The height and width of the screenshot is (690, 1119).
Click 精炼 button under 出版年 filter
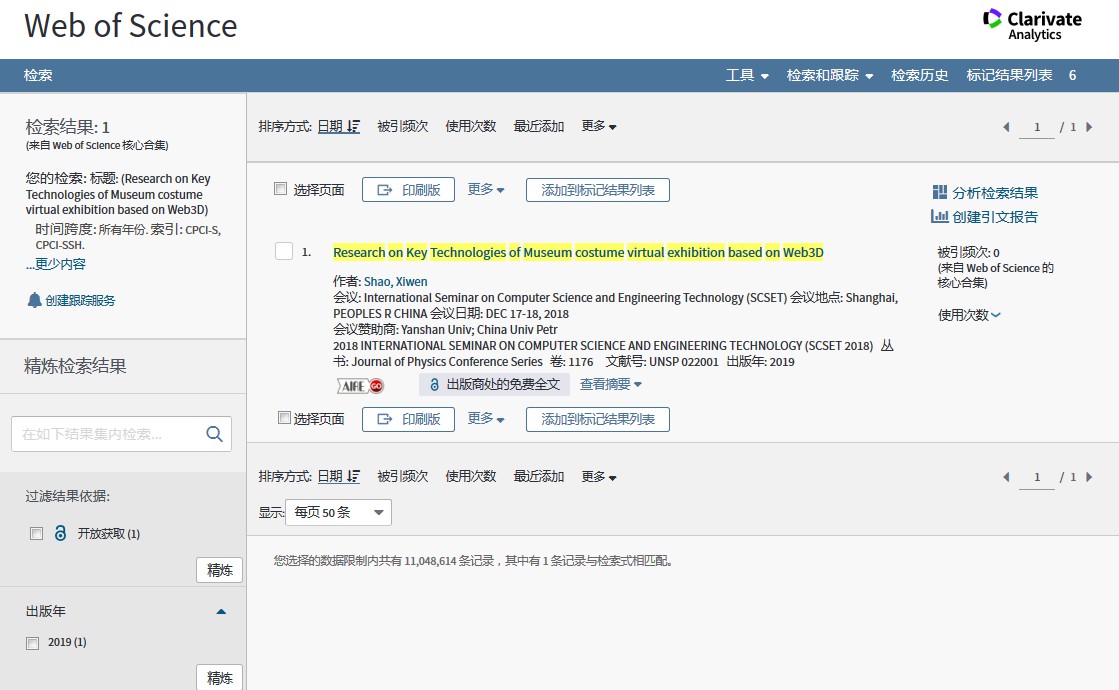(219, 677)
